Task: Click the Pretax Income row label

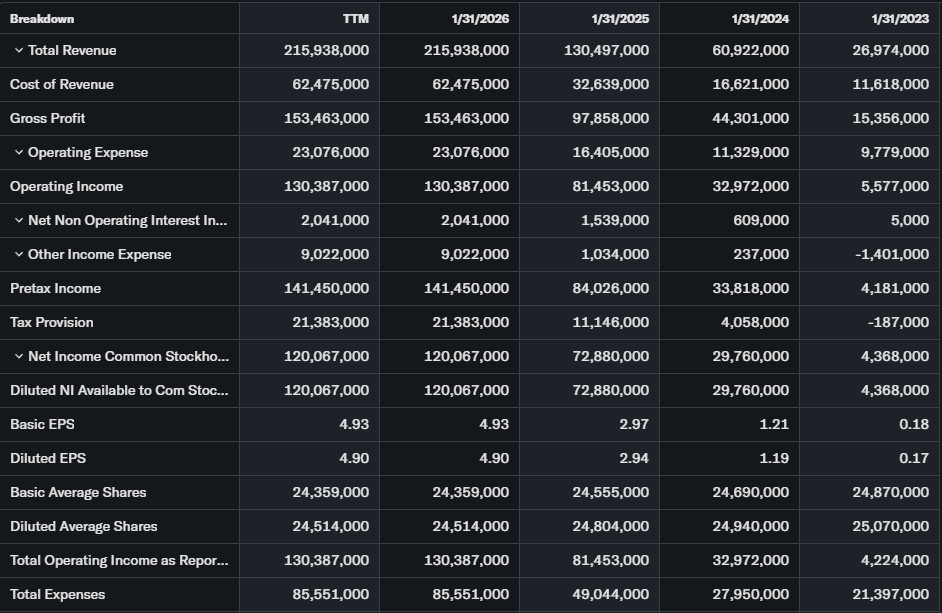Action: pyautogui.click(x=55, y=289)
